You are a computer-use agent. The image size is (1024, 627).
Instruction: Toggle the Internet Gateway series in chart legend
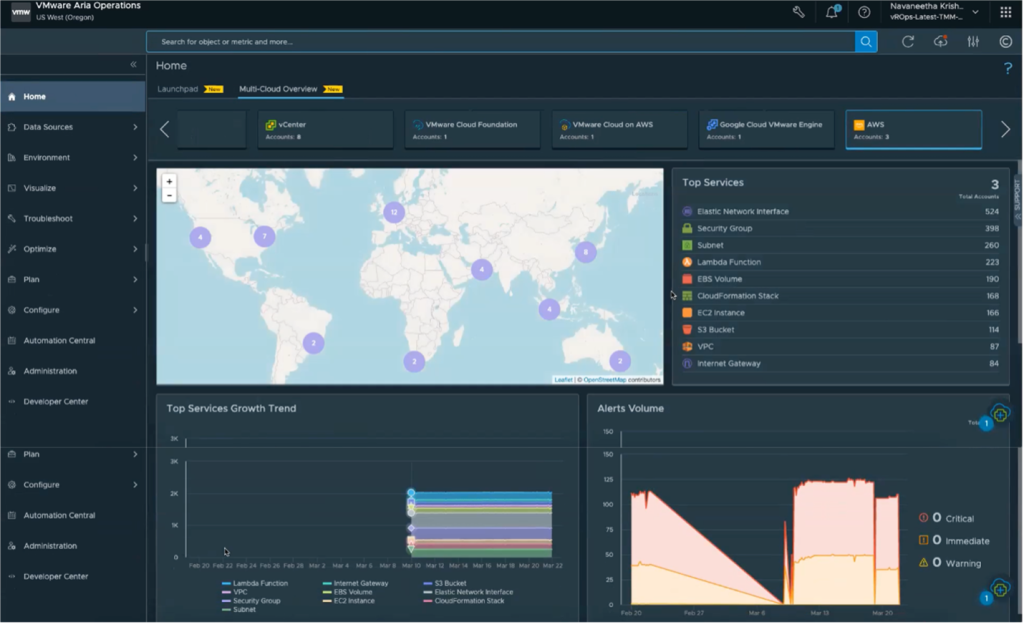point(355,584)
